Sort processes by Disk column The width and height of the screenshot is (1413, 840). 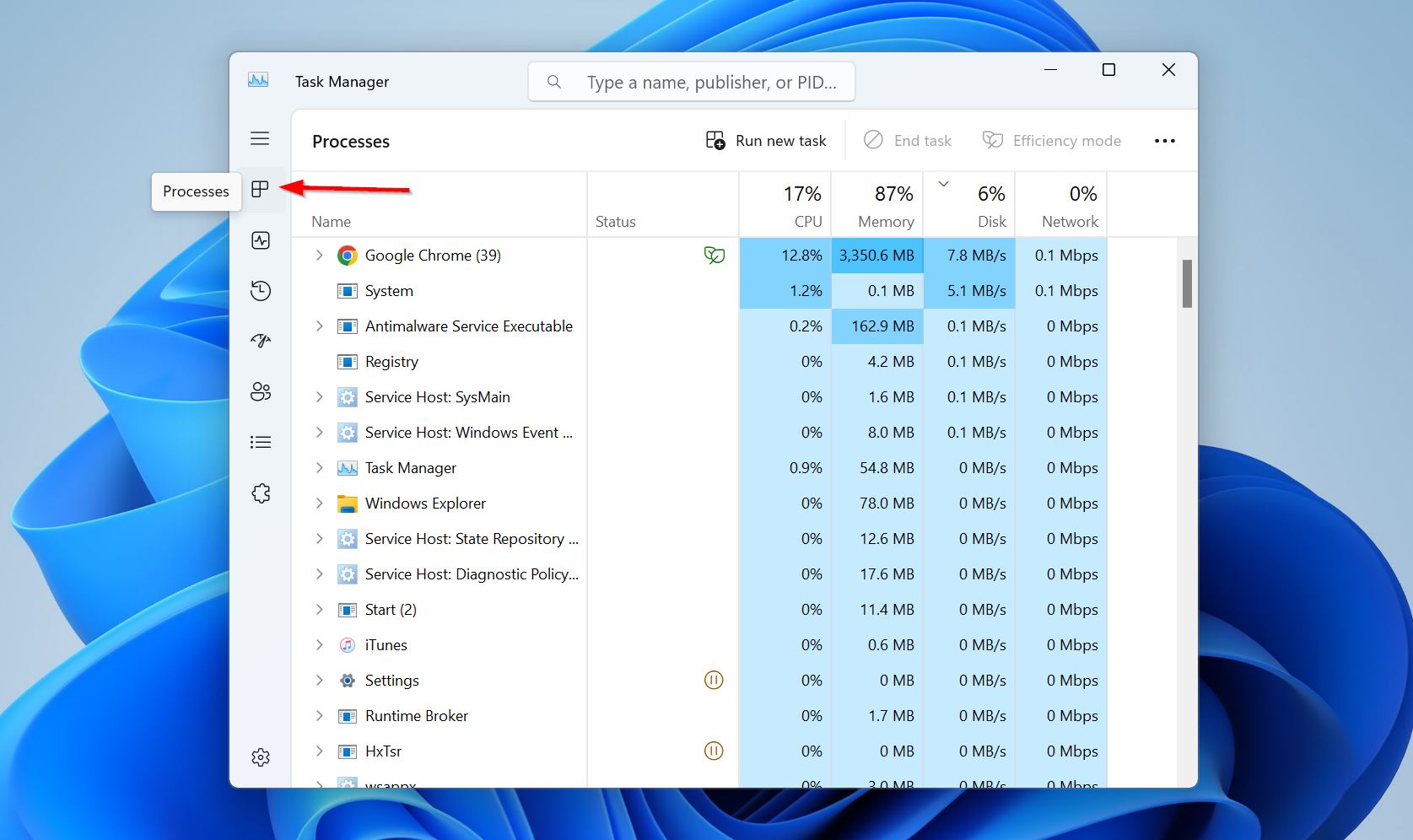(x=969, y=205)
